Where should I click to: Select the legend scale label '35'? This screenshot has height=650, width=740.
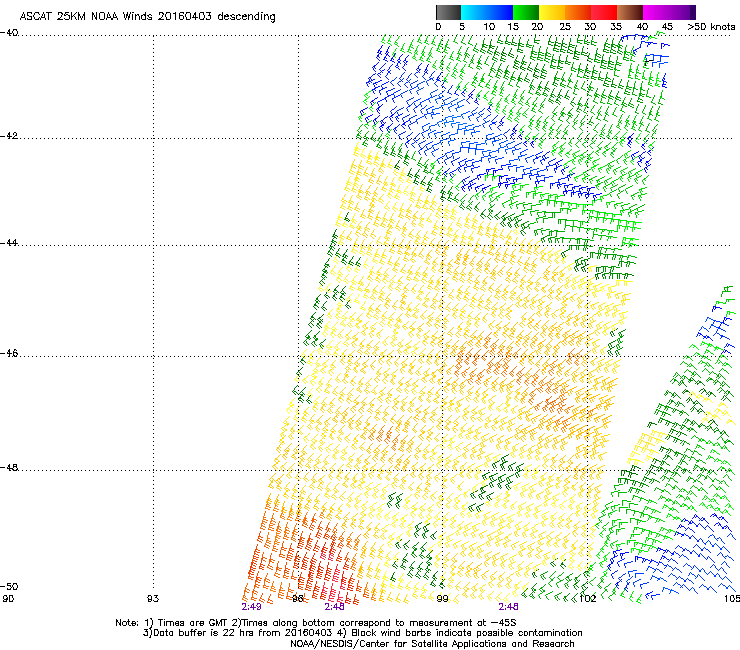point(616,27)
